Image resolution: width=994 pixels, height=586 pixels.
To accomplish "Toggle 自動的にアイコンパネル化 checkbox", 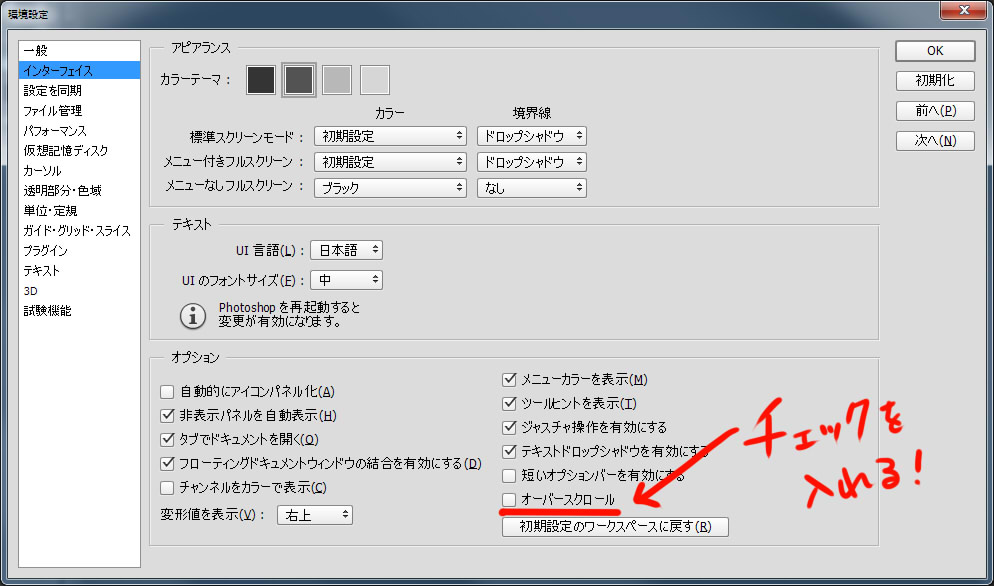I will click(168, 392).
